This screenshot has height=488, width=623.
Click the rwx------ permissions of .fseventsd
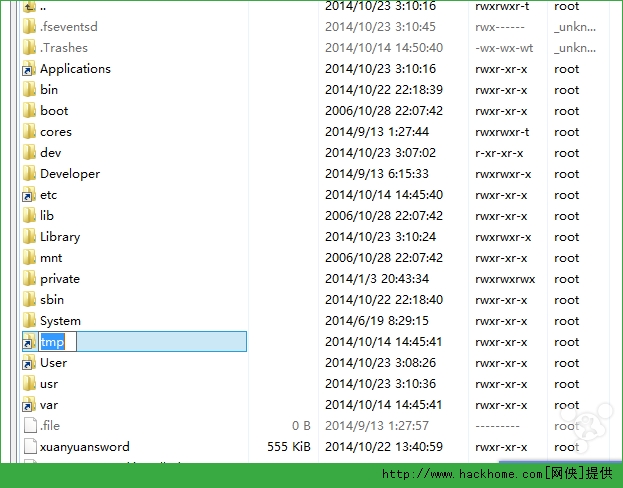[x=500, y=27]
